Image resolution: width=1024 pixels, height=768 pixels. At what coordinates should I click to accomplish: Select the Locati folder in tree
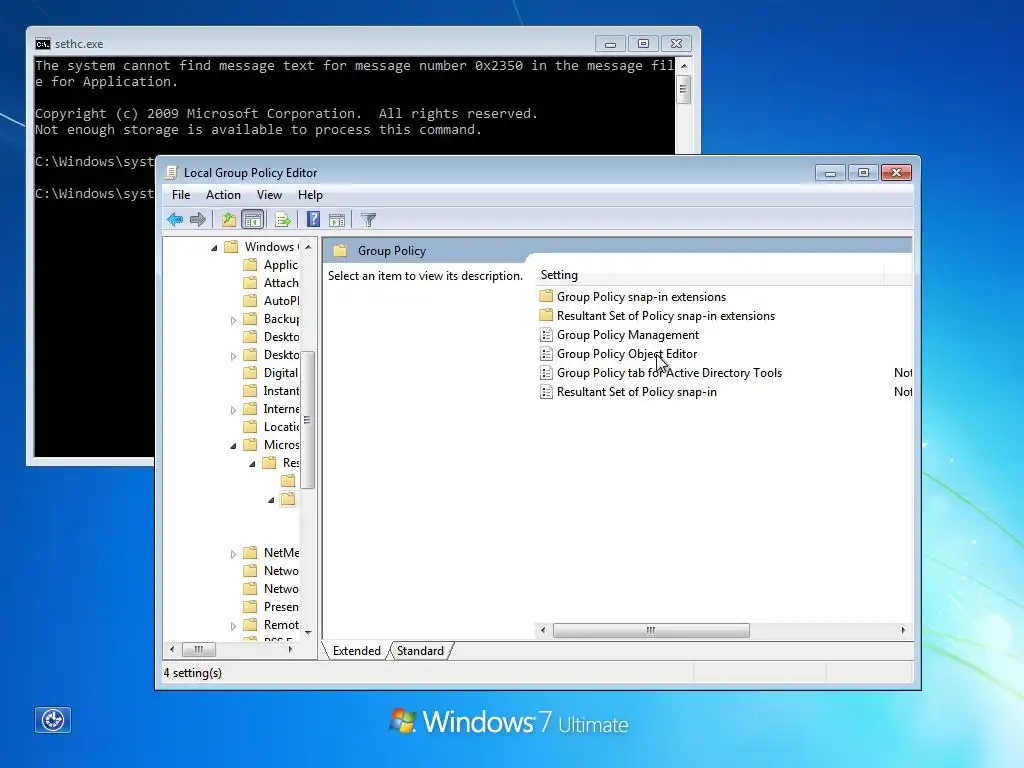pos(281,426)
